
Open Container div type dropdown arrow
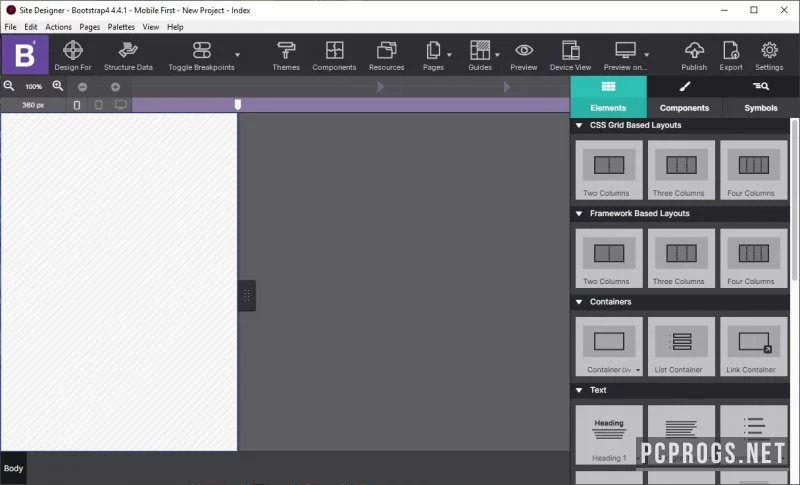[638, 370]
